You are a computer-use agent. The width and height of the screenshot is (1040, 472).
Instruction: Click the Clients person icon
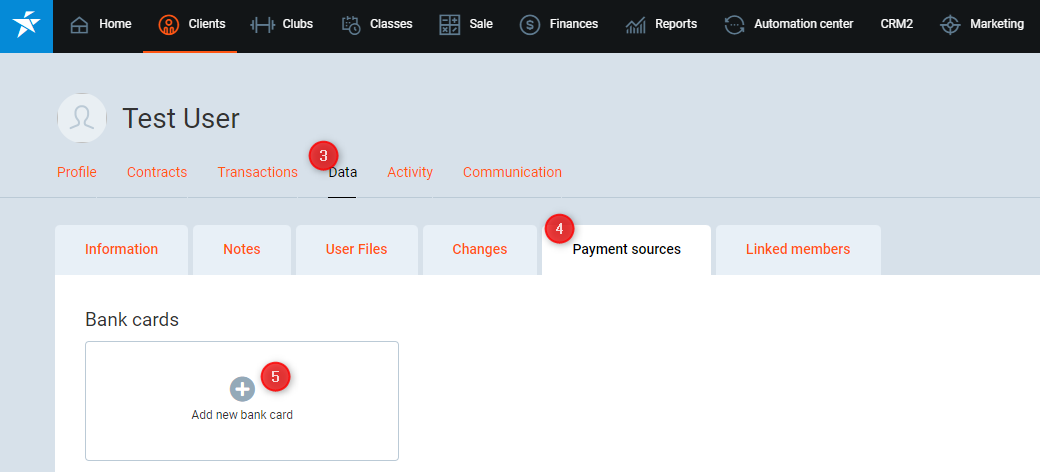pos(169,25)
